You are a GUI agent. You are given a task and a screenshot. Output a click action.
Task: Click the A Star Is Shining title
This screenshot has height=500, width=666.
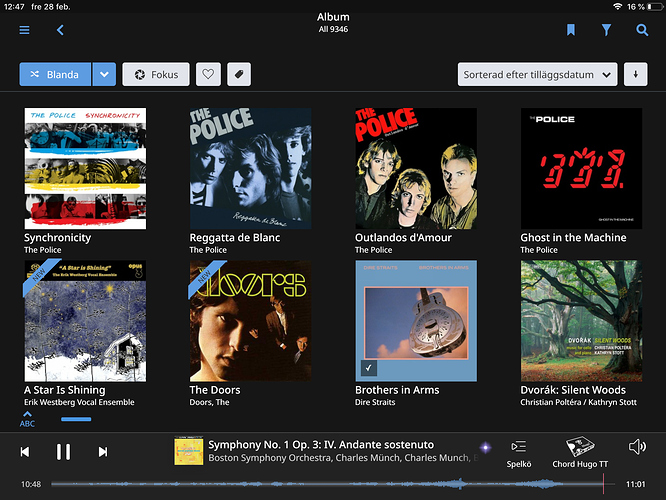pos(65,390)
